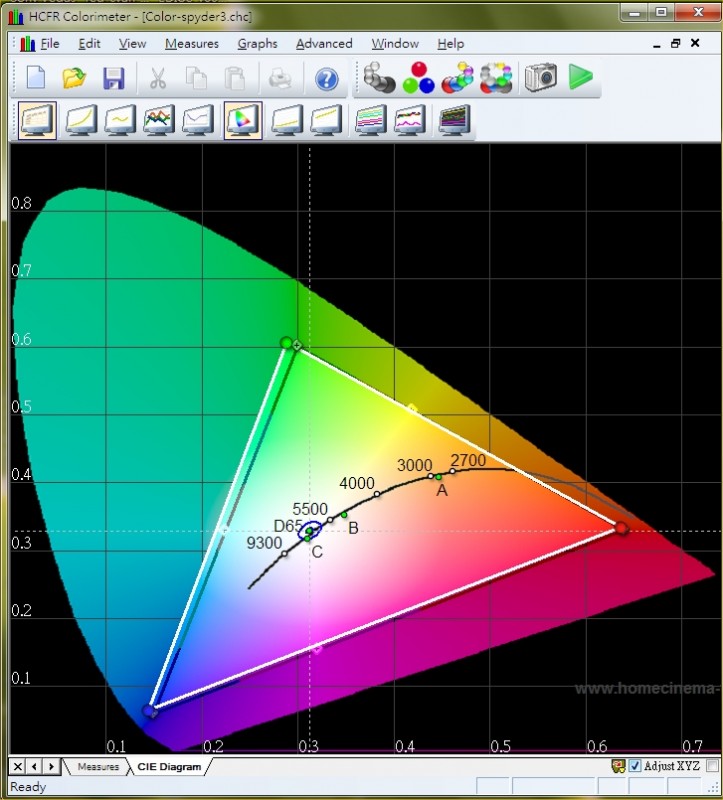Screen dimensions: 723x800
Task: Start continuous measures with the green play arrow
Action: coord(581,77)
